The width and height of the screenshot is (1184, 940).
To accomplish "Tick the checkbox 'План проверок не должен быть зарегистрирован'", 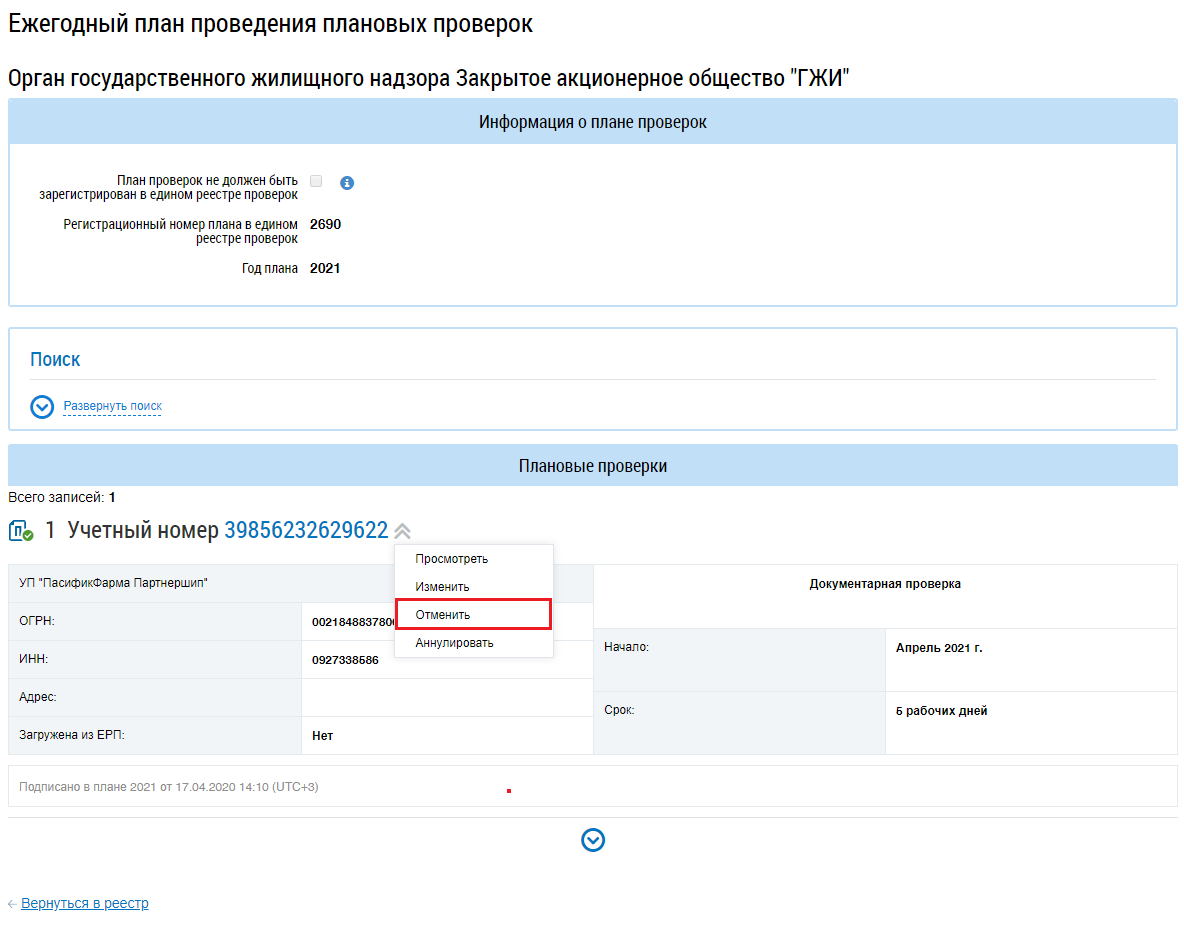I will [316, 181].
